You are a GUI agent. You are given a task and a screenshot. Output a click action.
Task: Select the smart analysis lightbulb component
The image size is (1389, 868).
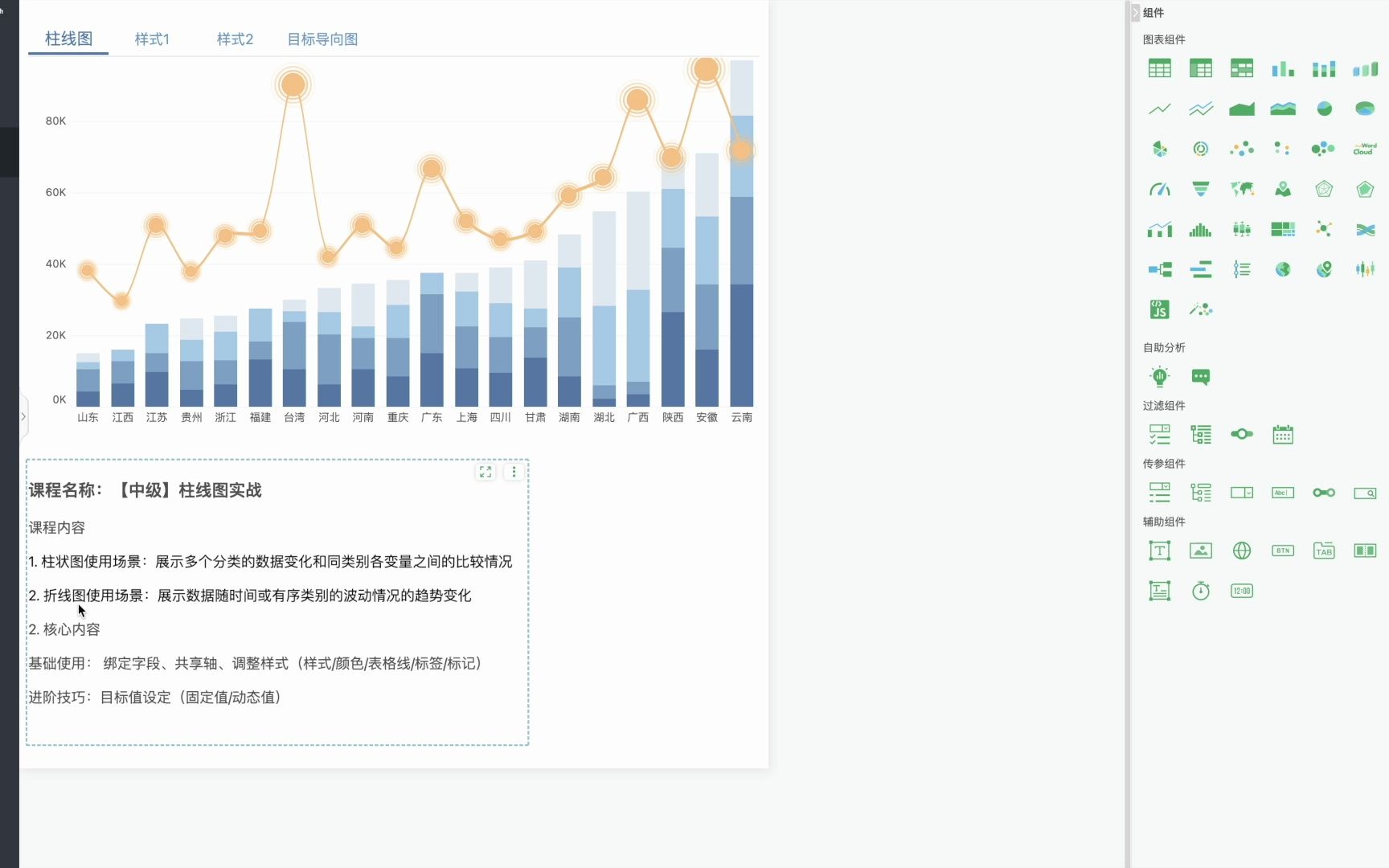pos(1159,376)
